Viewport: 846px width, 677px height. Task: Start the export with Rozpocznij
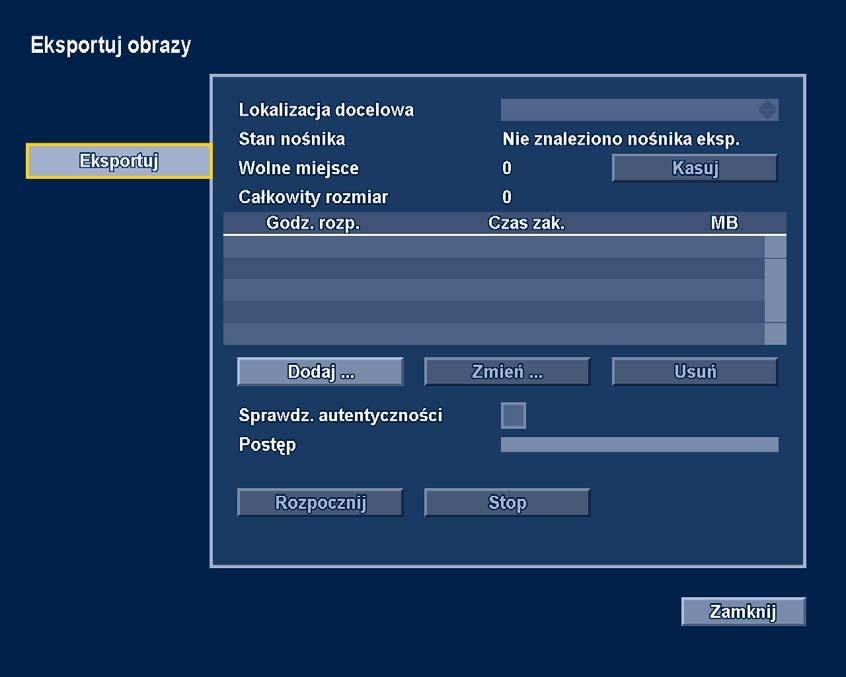click(320, 502)
